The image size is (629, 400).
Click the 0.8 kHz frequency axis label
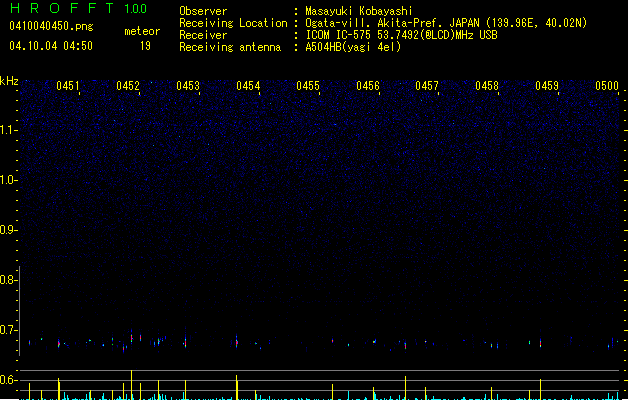8,280
